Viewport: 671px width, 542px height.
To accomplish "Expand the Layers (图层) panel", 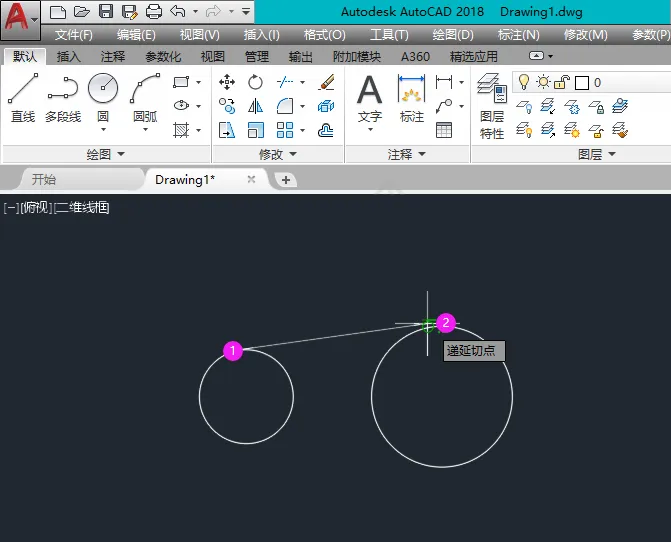I will pyautogui.click(x=597, y=154).
